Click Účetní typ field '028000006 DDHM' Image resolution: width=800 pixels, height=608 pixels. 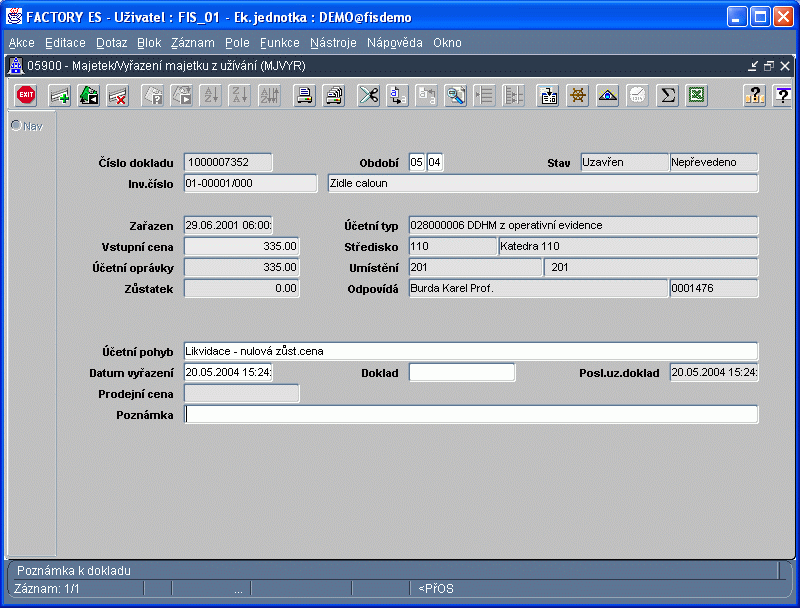coord(583,225)
